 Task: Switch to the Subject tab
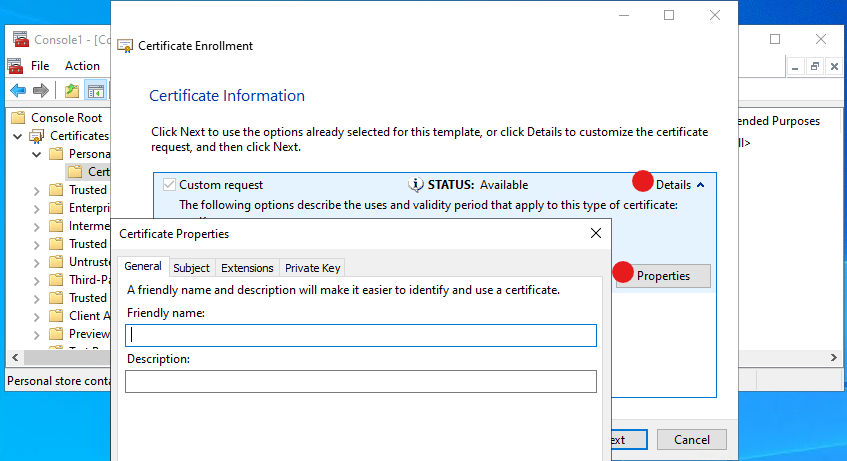[x=191, y=268]
